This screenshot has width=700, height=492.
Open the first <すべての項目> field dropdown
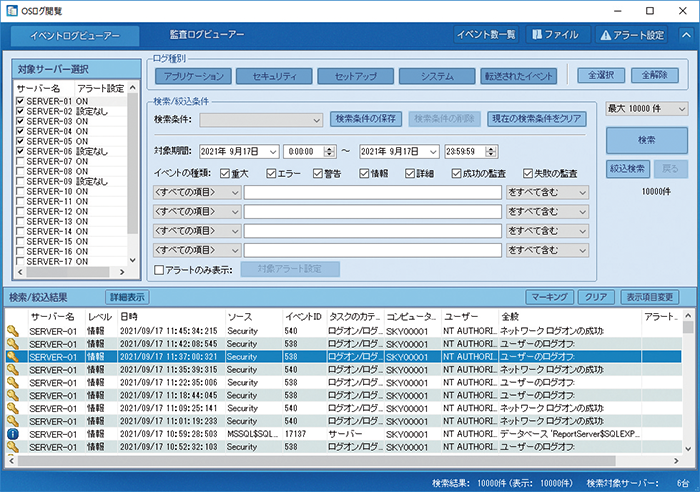[x=197, y=192]
